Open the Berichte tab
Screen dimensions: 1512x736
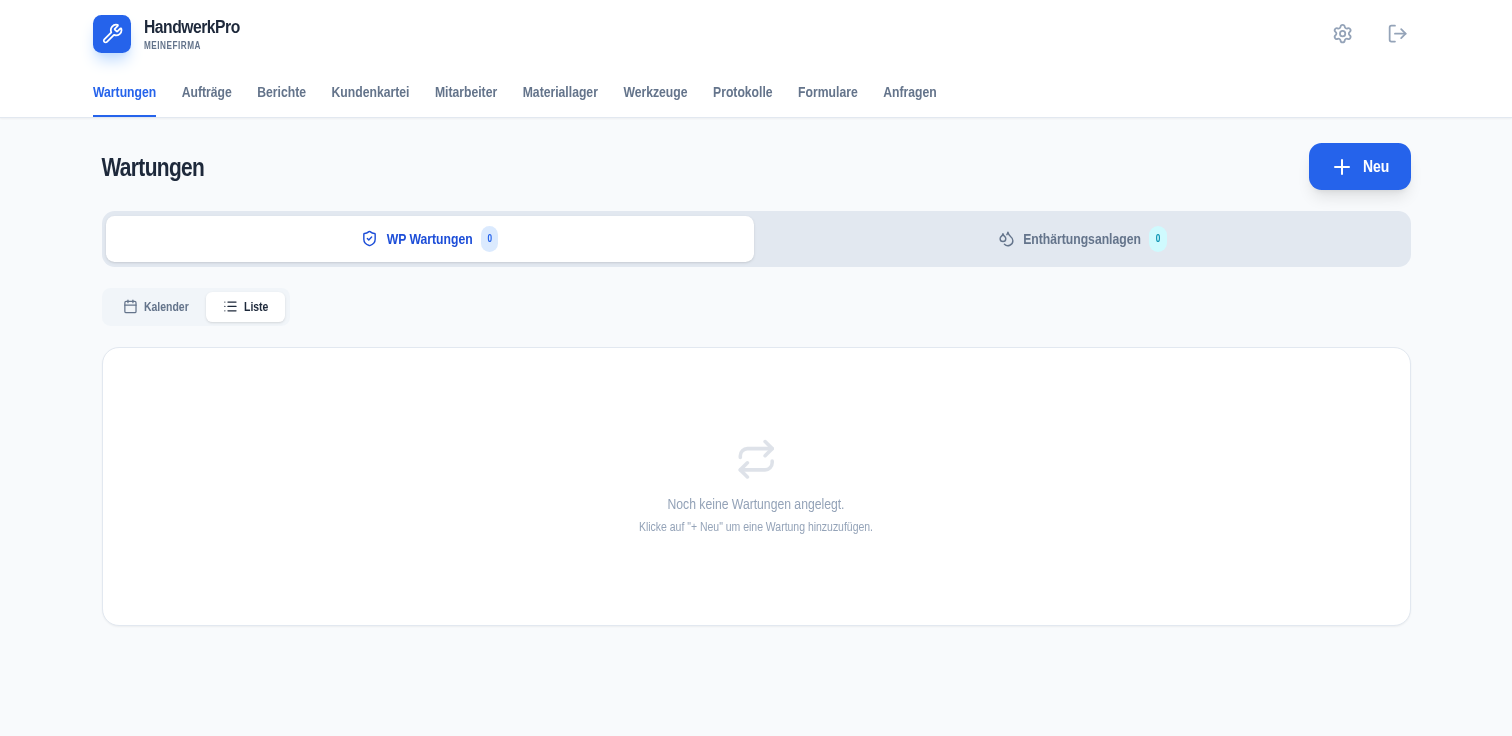(x=281, y=92)
